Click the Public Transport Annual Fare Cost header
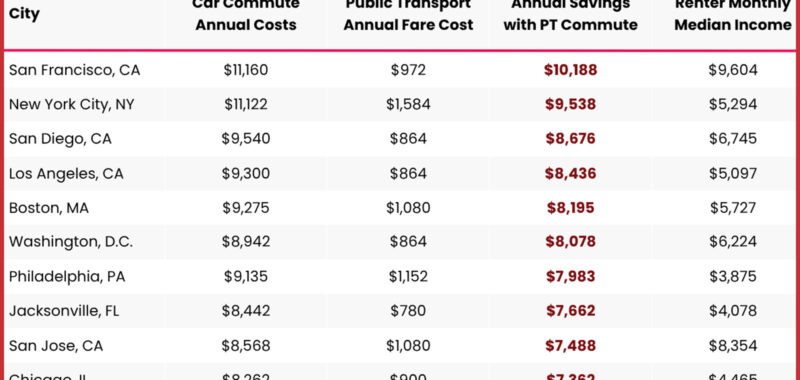 408,15
